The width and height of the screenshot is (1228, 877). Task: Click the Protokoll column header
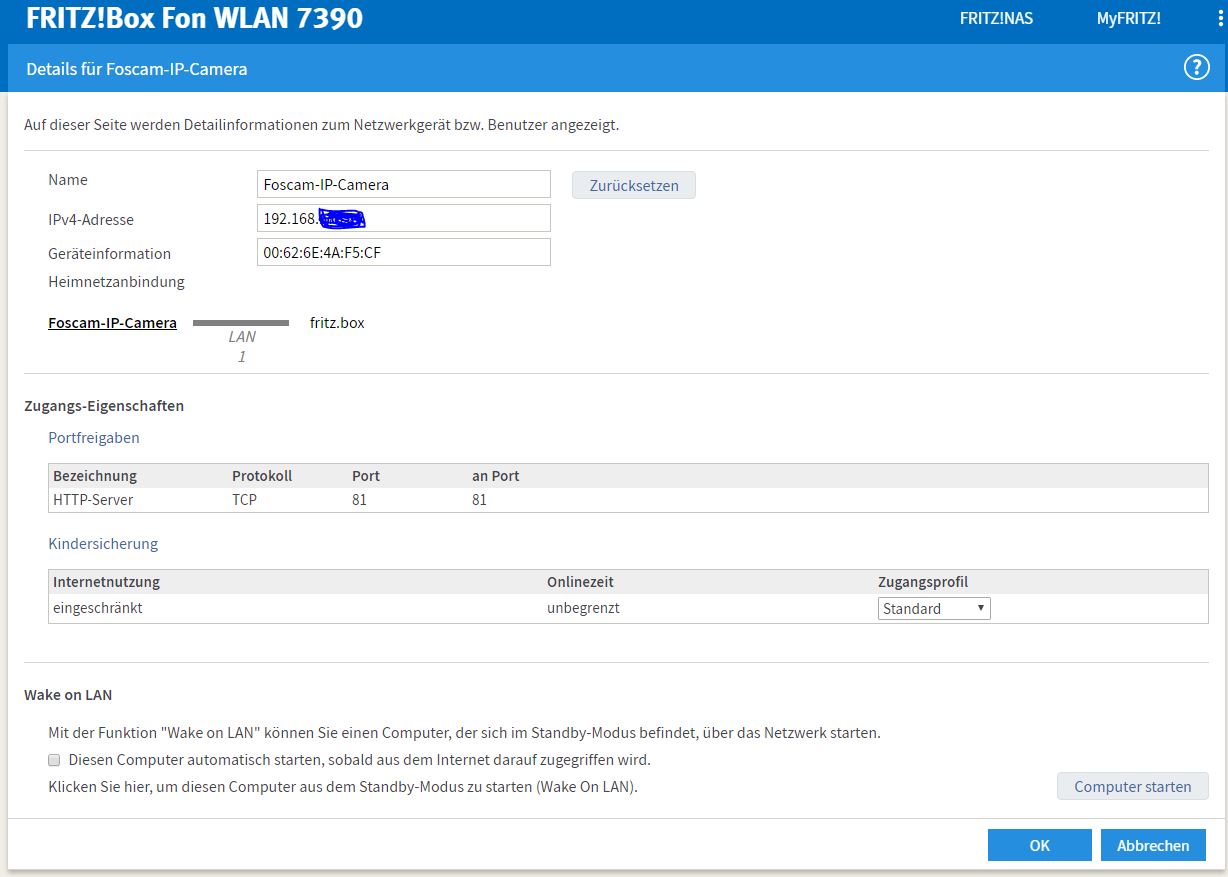point(262,476)
